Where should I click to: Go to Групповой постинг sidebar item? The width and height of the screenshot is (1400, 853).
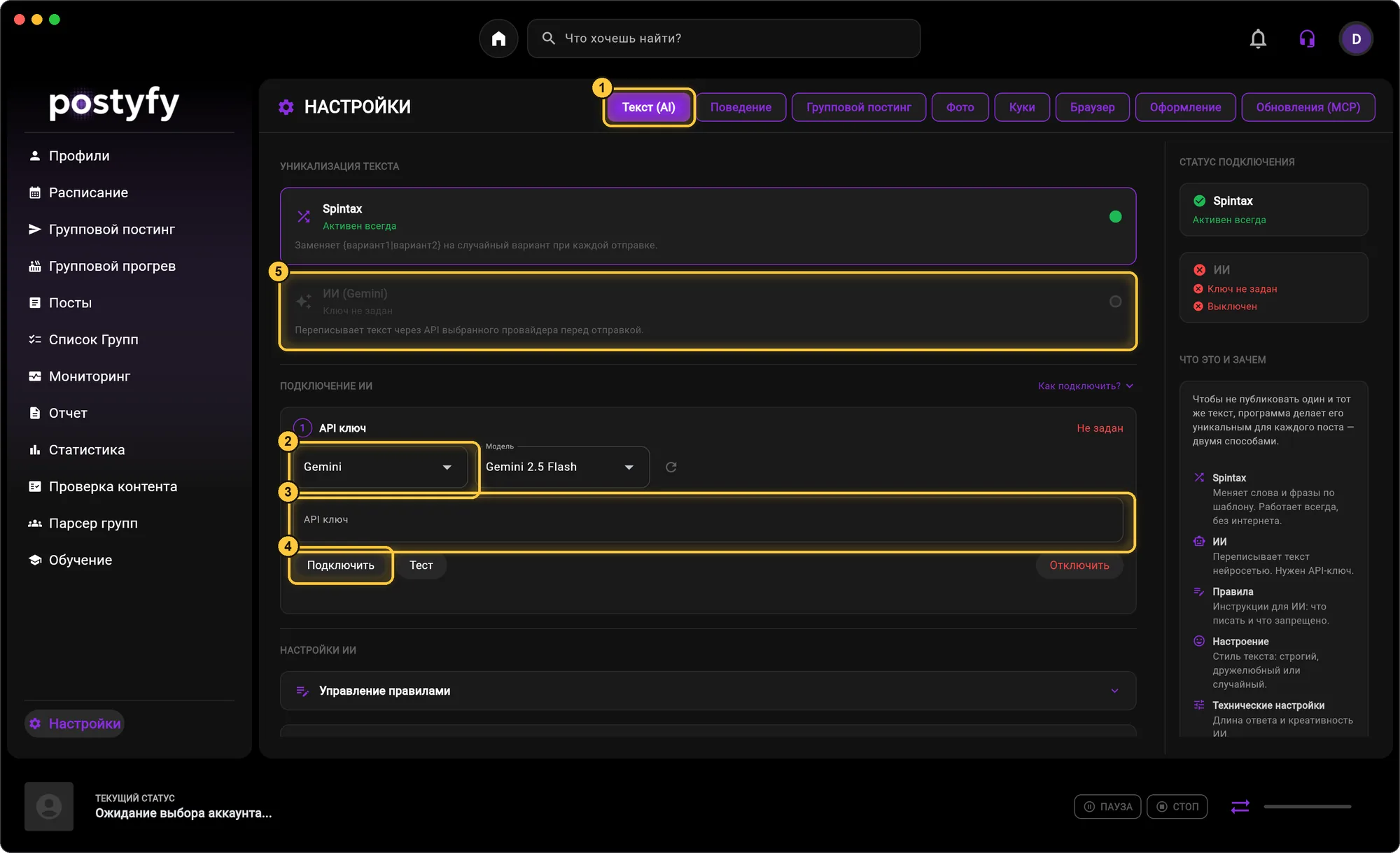click(x=101, y=230)
